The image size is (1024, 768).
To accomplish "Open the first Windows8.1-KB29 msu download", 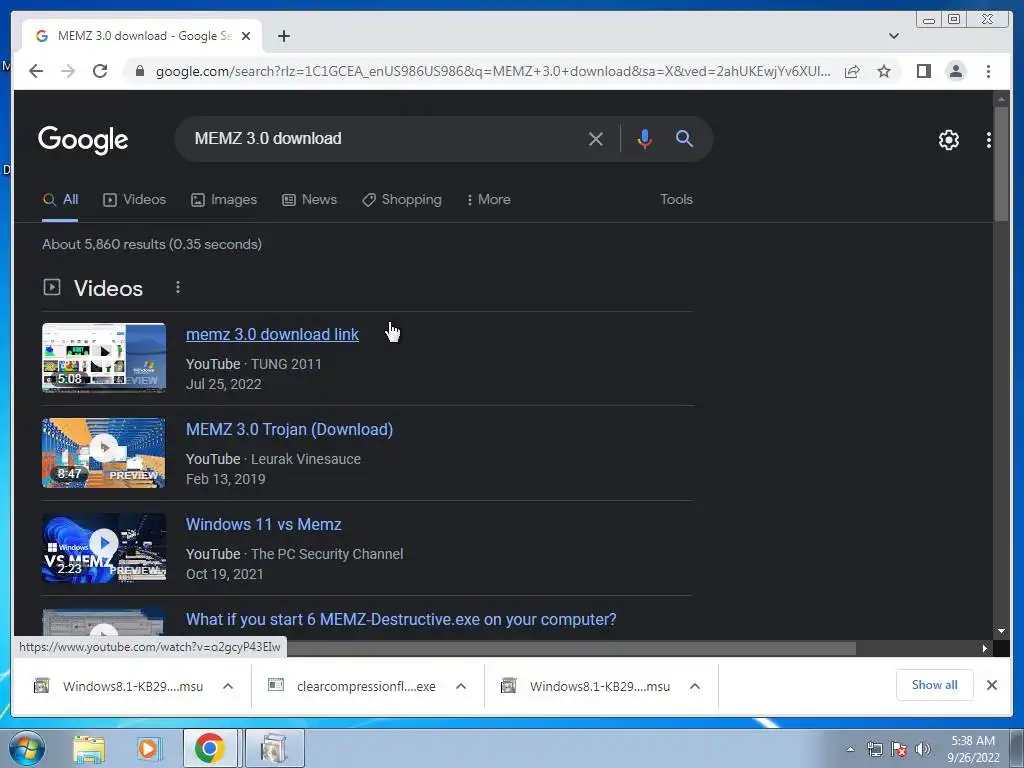I will (120, 686).
